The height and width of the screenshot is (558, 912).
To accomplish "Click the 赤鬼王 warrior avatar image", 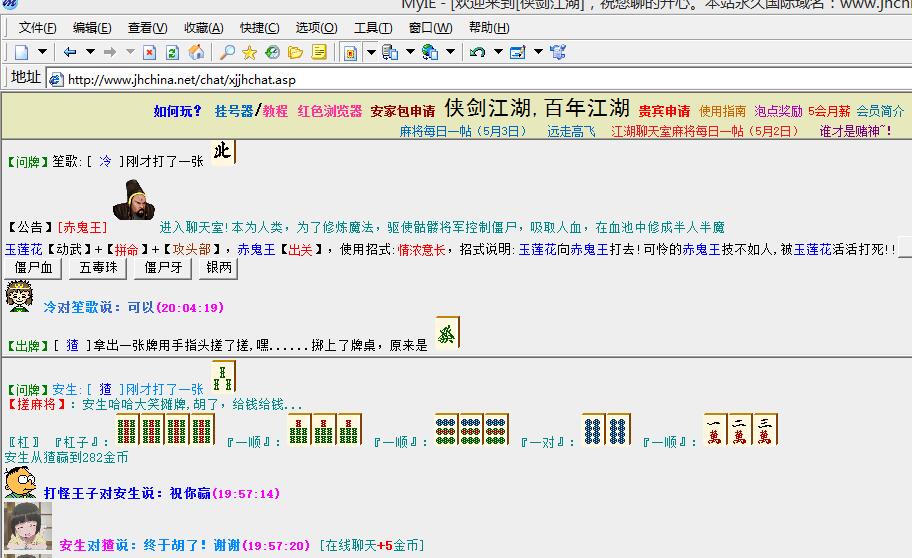I will click(x=134, y=200).
